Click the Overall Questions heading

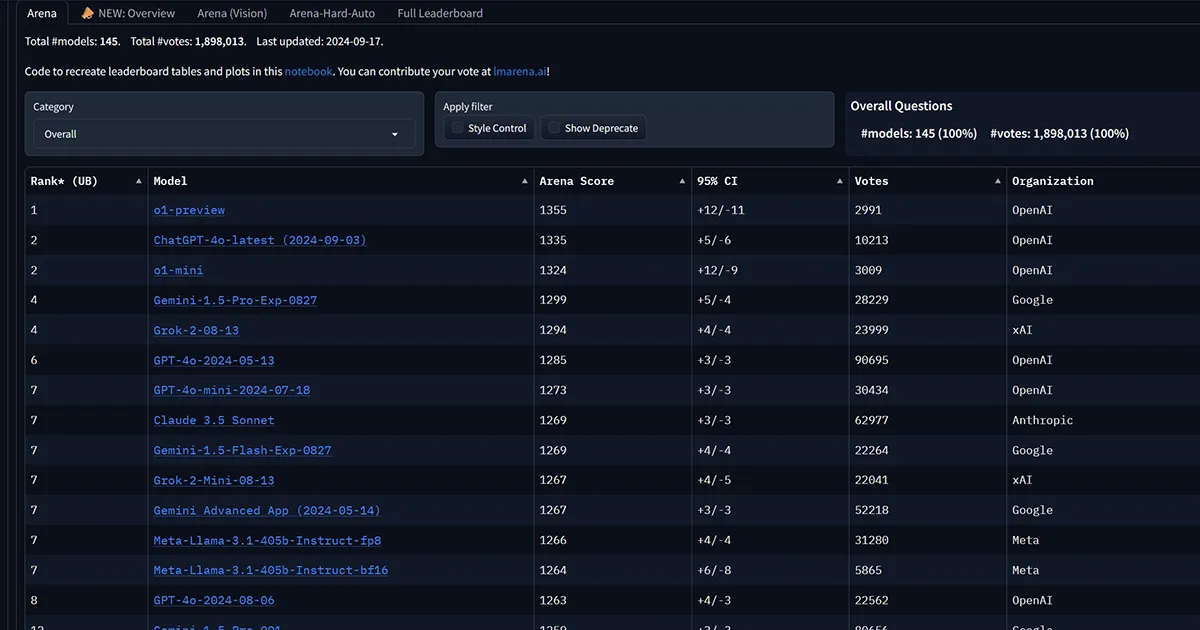click(901, 106)
